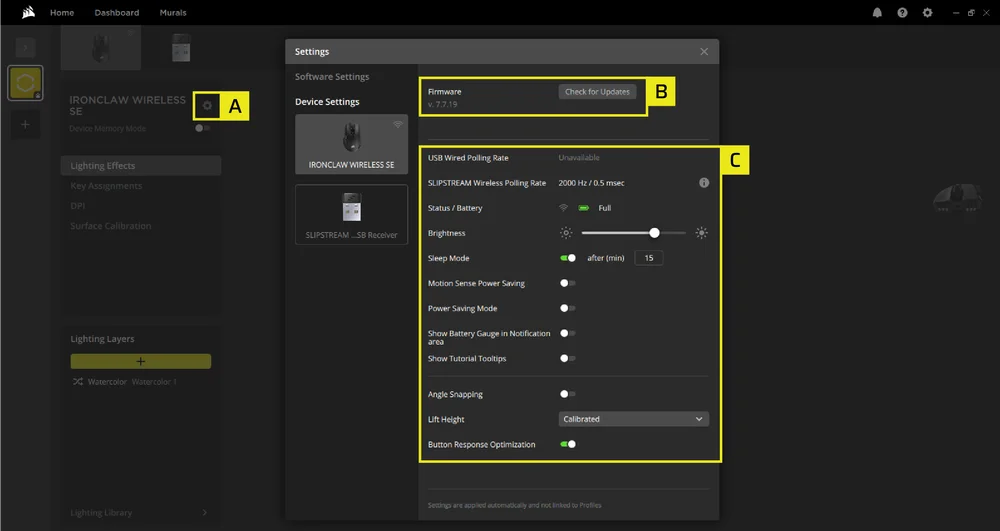The width and height of the screenshot is (1000, 531).
Task: Click the wireless signal icon in Status / Battery row
Action: pyautogui.click(x=563, y=208)
